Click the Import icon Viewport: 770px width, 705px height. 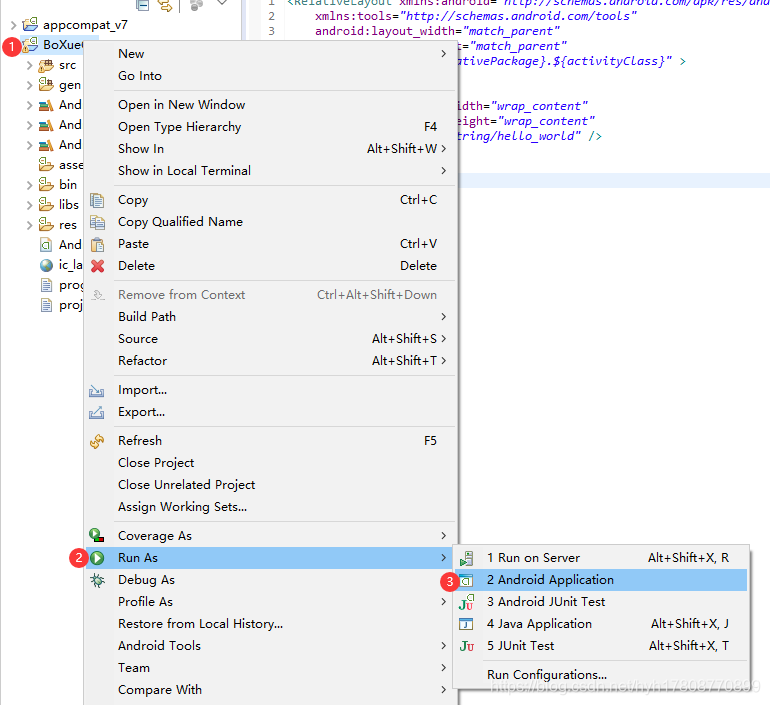click(96, 390)
